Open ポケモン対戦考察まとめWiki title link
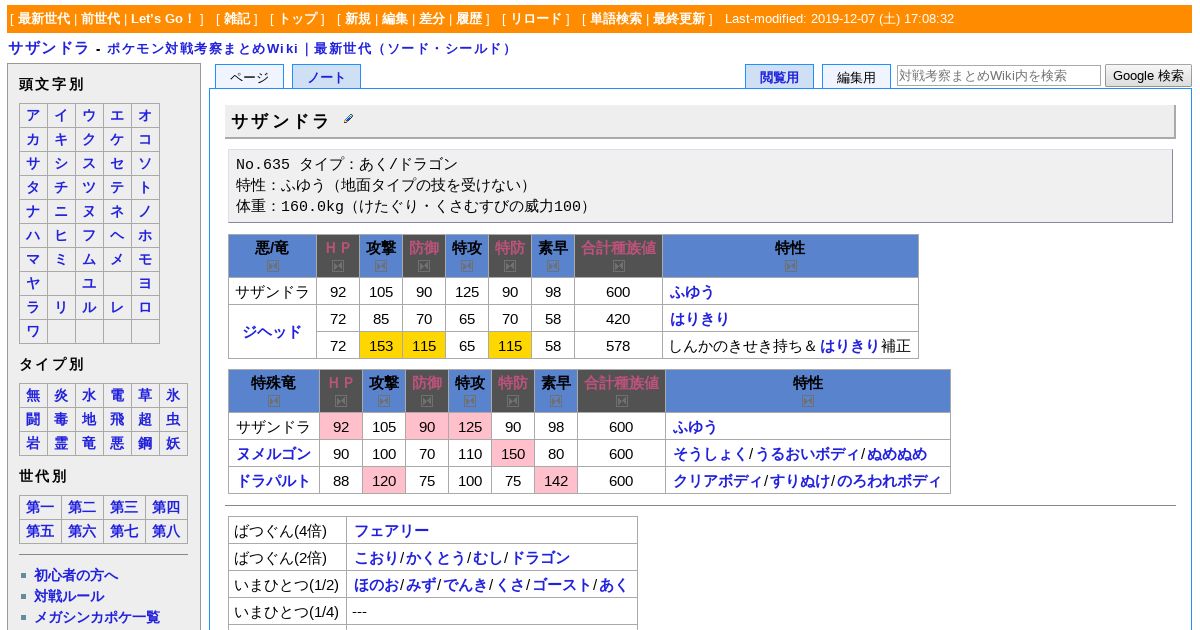 point(202,48)
